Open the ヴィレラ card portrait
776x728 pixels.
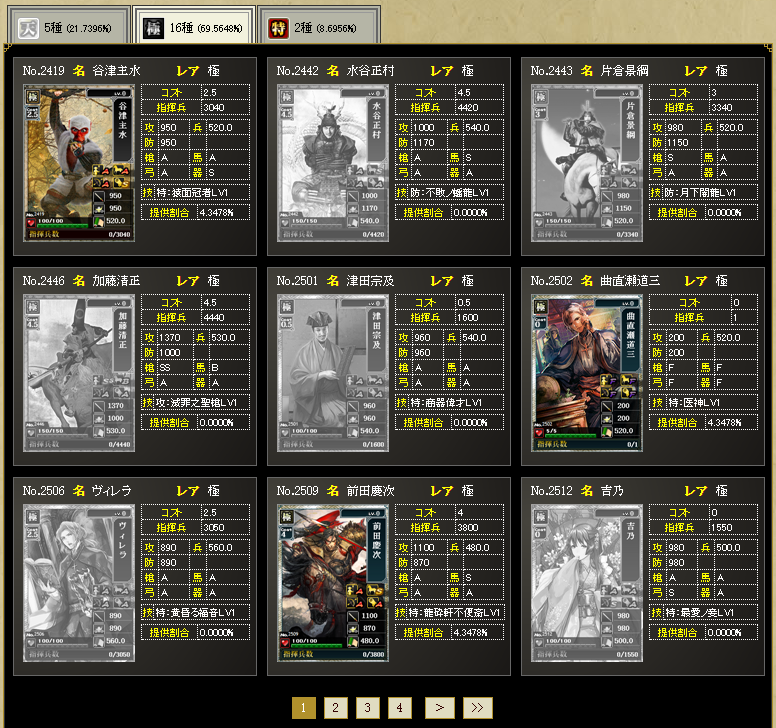(79, 583)
